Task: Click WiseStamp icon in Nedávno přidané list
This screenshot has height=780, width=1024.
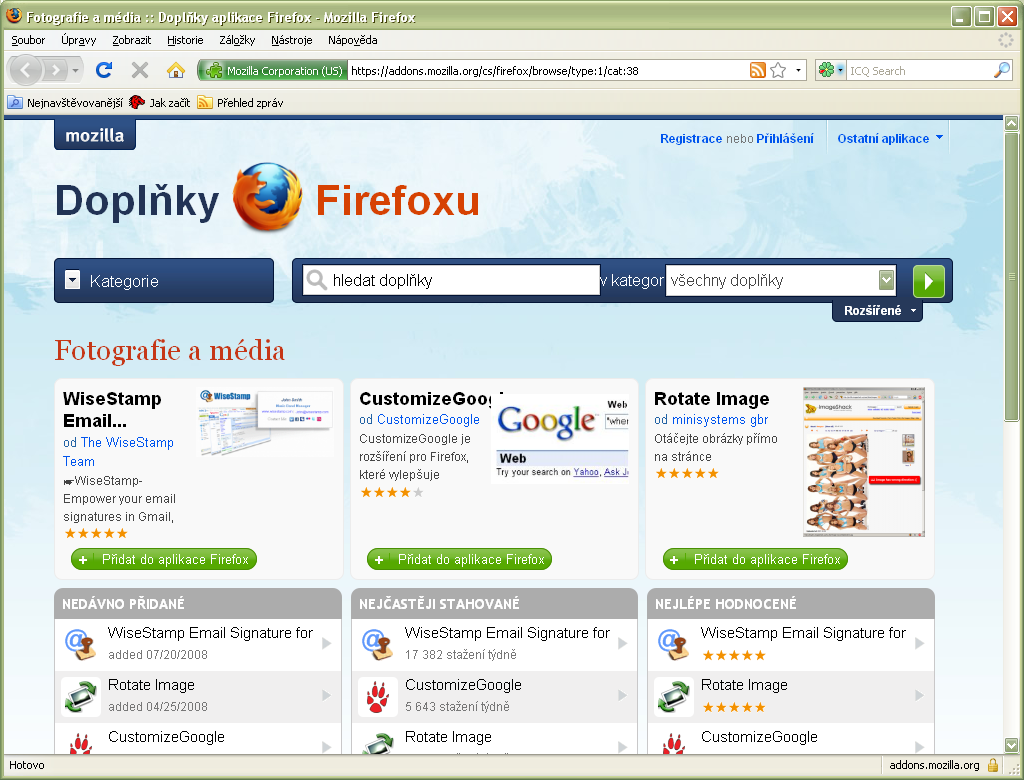Action: 81,643
